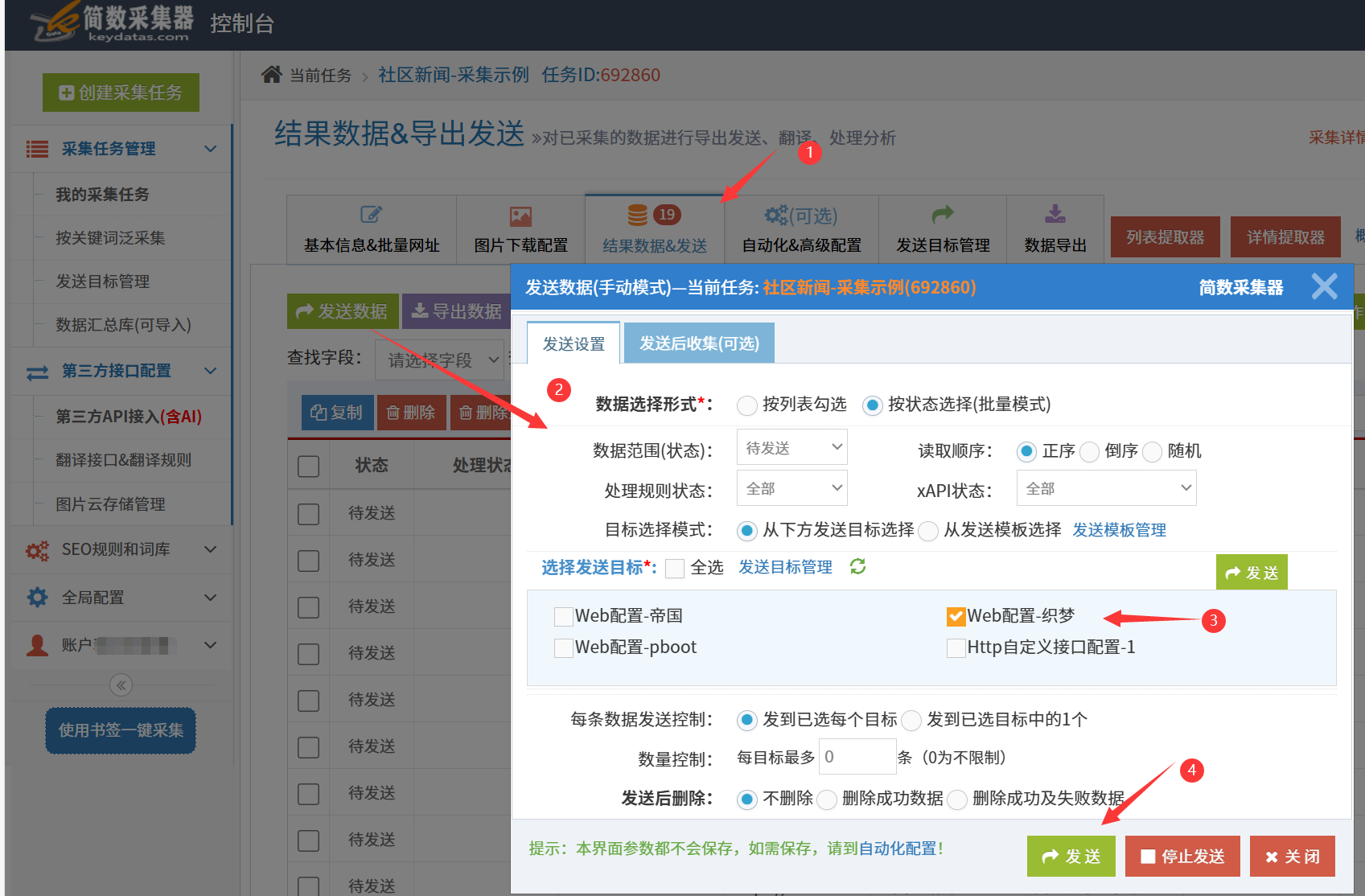Click the SEO规则和词库 gears icon

(x=37, y=550)
